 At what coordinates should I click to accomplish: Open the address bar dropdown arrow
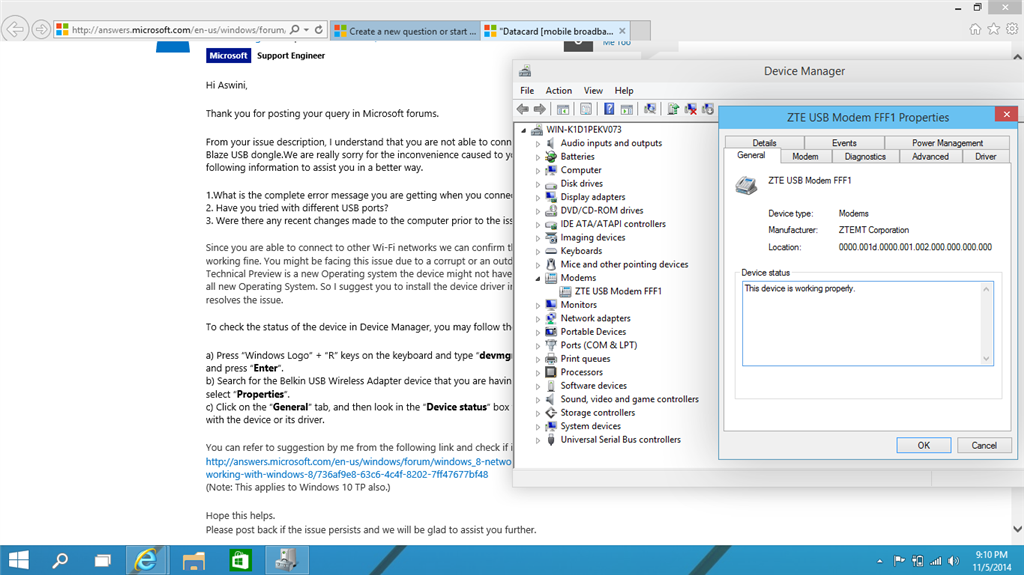click(306, 29)
